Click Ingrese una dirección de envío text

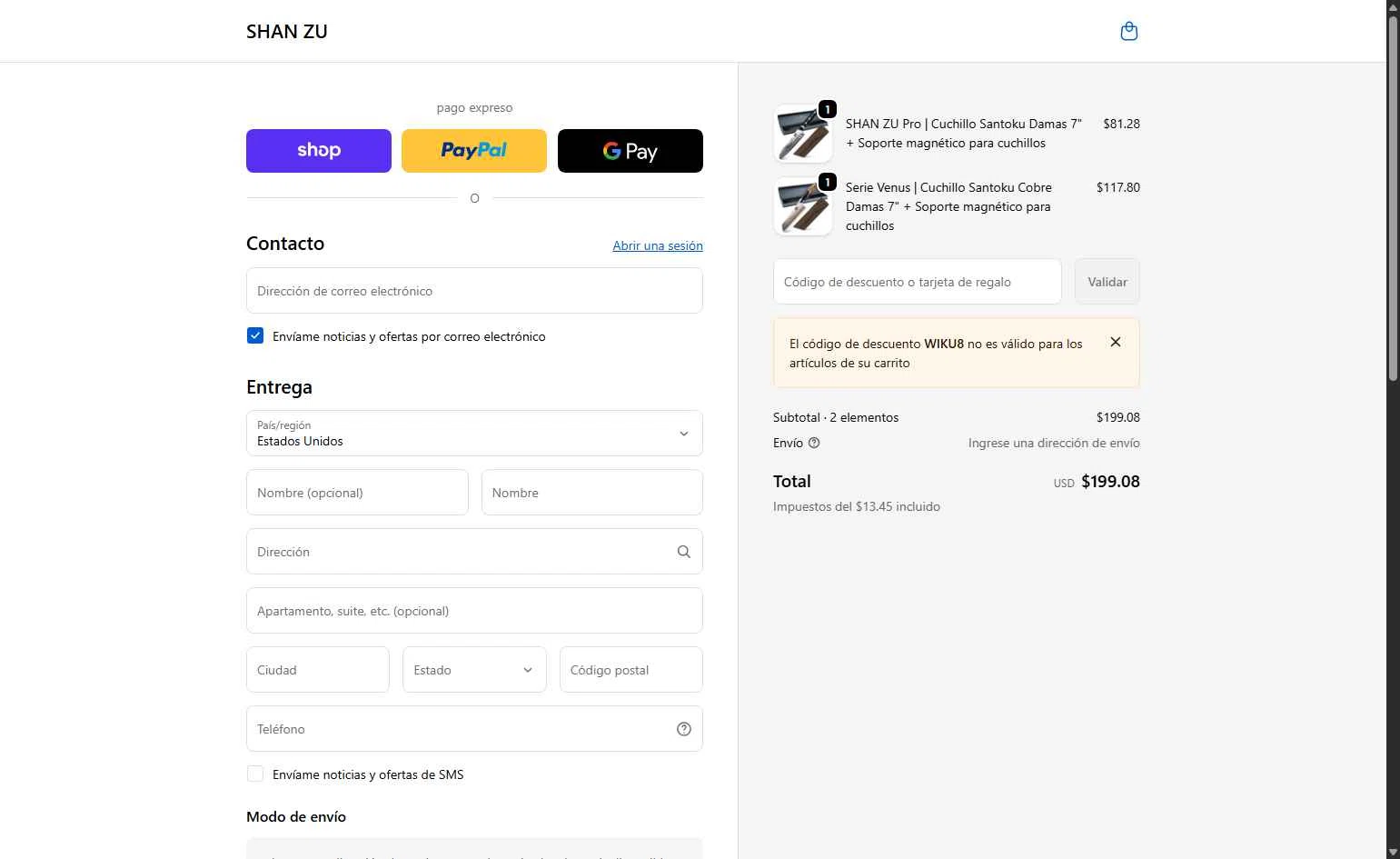[x=1054, y=444]
